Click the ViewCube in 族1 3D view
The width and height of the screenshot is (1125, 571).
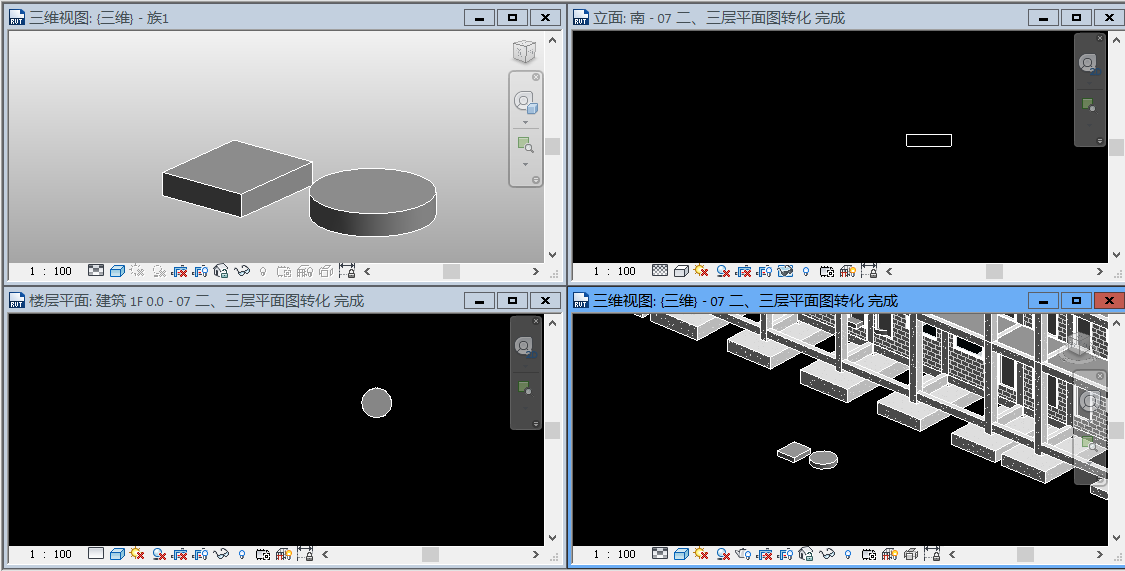point(524,51)
